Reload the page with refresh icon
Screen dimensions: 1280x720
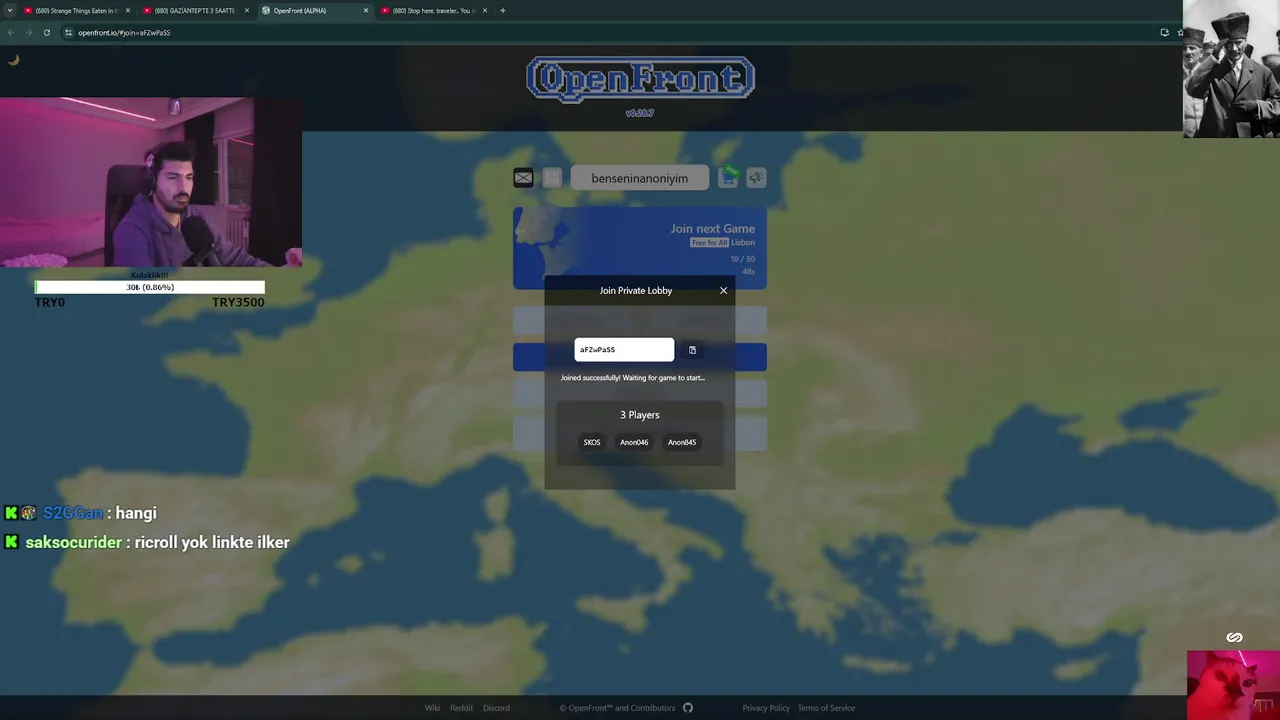[x=47, y=32]
